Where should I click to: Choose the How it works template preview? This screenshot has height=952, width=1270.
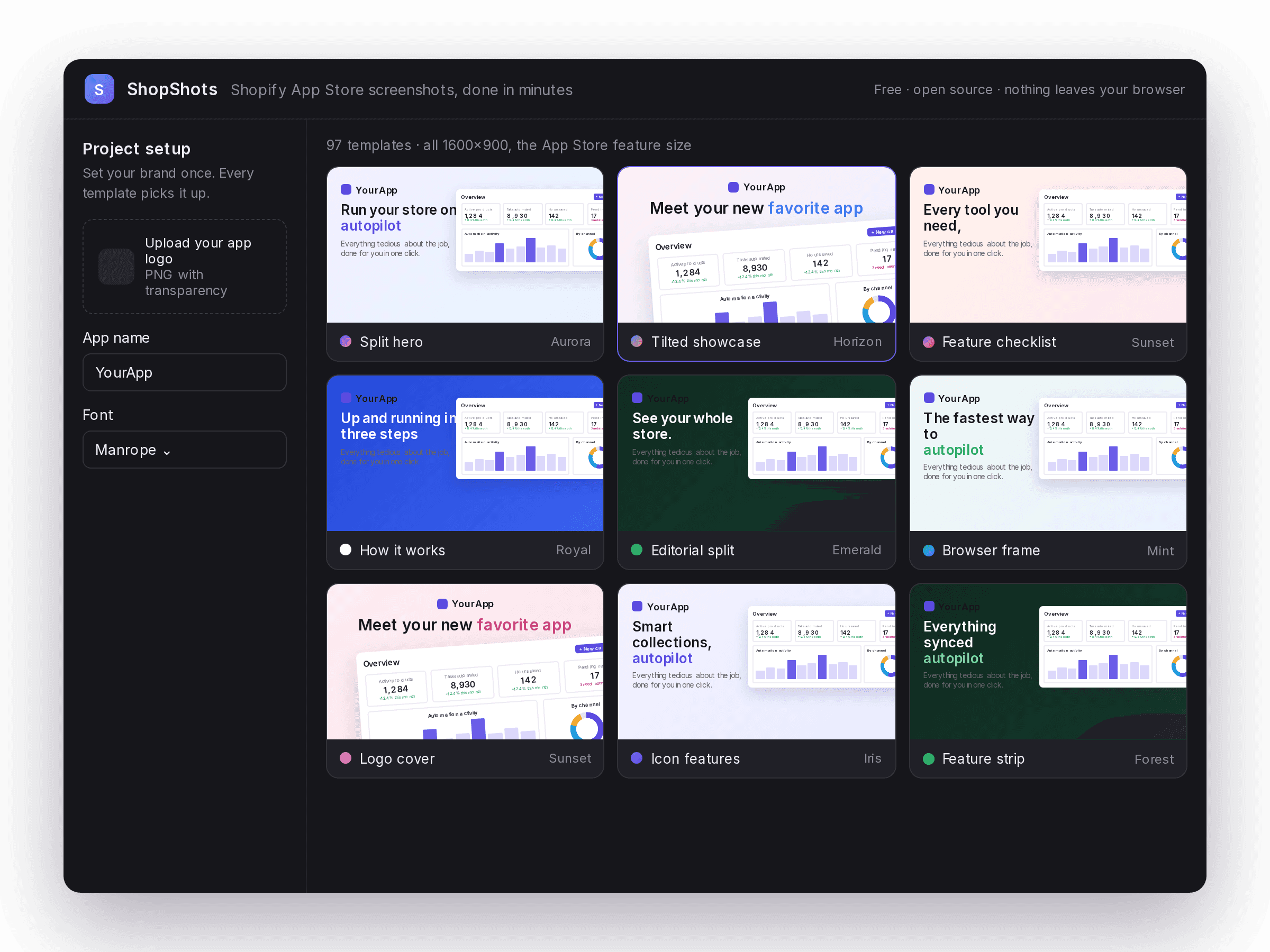click(465, 453)
